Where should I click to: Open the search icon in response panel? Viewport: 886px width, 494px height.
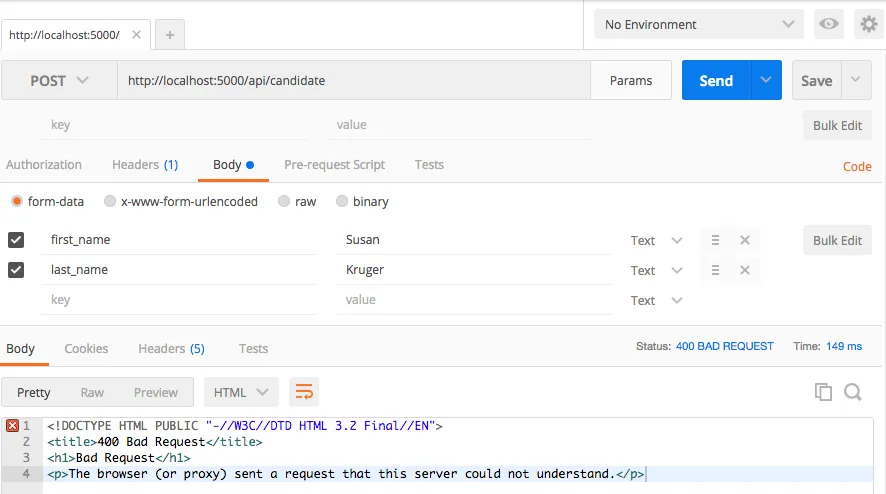(x=853, y=392)
